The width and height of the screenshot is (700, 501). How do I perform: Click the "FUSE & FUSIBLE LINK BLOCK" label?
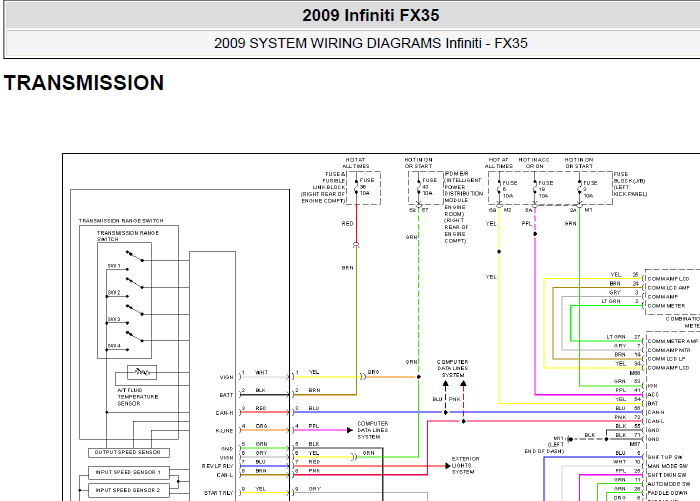click(323, 188)
